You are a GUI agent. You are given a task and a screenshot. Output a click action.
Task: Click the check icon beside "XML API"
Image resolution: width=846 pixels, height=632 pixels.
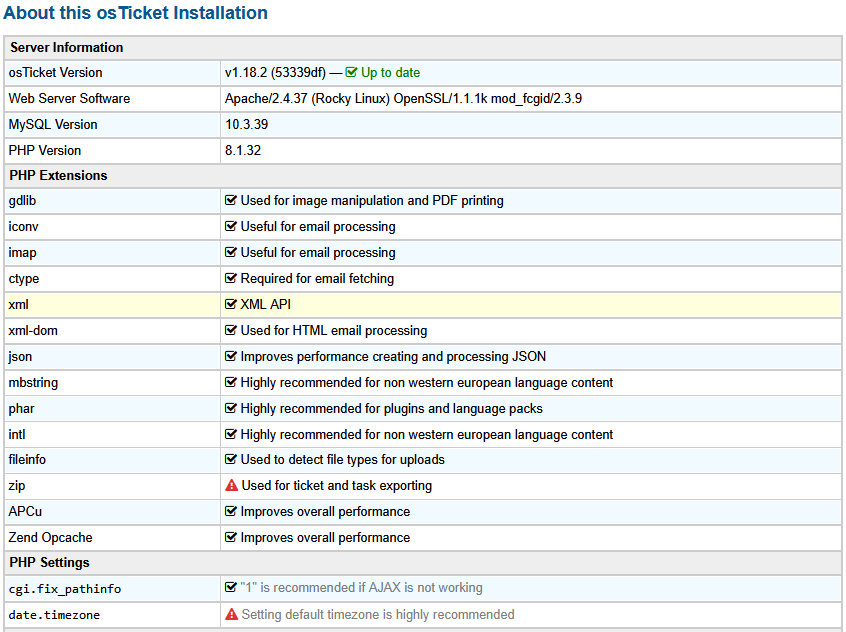(x=231, y=304)
